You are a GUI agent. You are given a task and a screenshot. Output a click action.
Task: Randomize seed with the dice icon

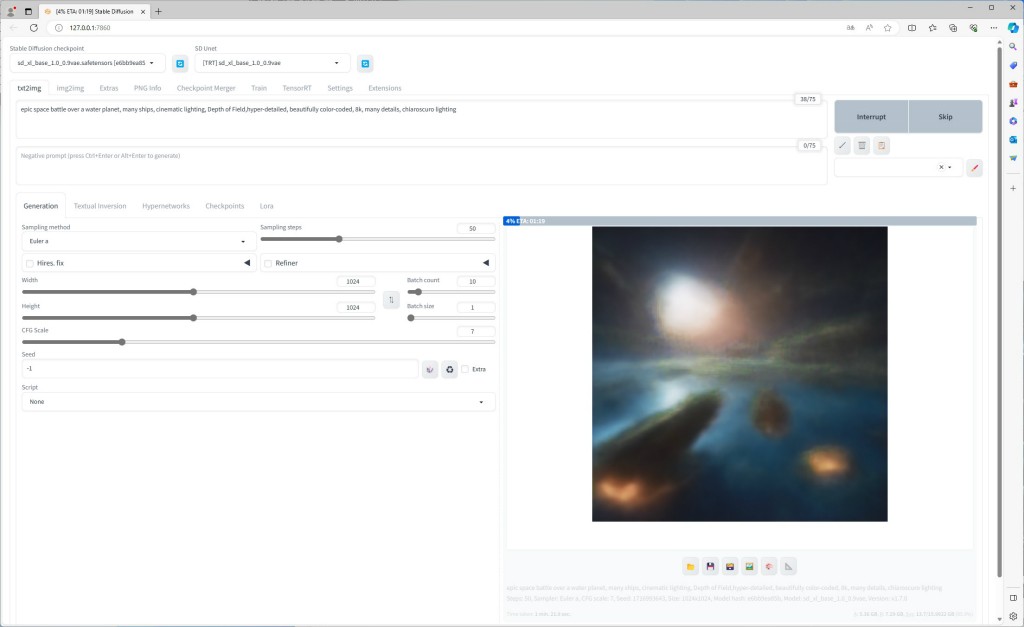click(430, 369)
